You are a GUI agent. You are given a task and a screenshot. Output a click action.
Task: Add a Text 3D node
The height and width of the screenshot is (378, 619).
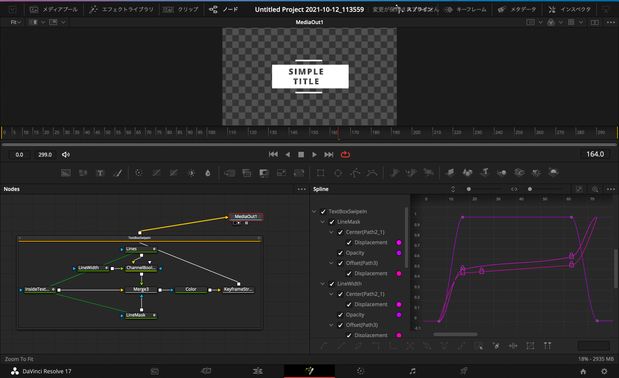click(484, 172)
